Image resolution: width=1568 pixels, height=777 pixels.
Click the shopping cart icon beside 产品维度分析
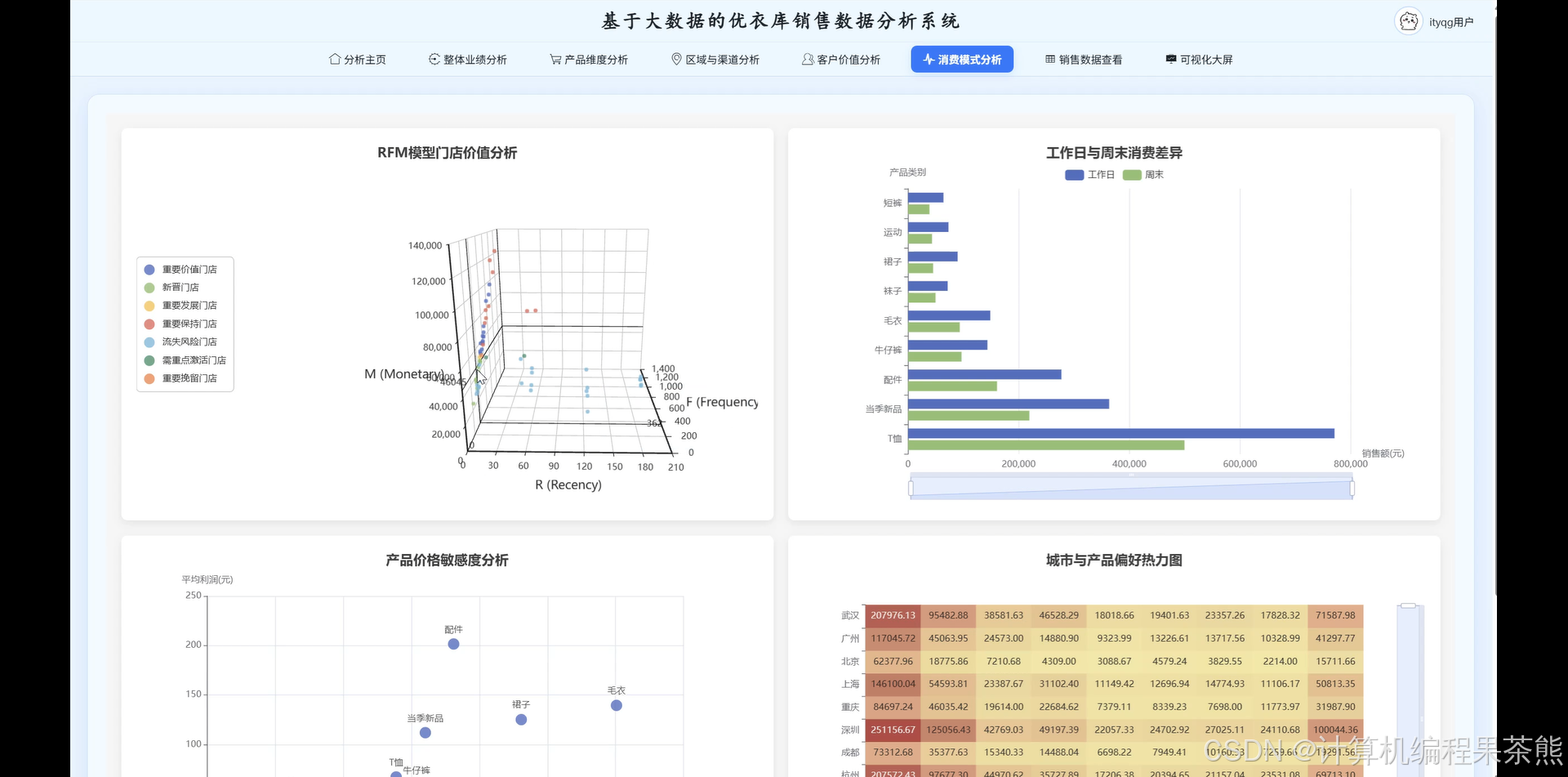point(555,59)
